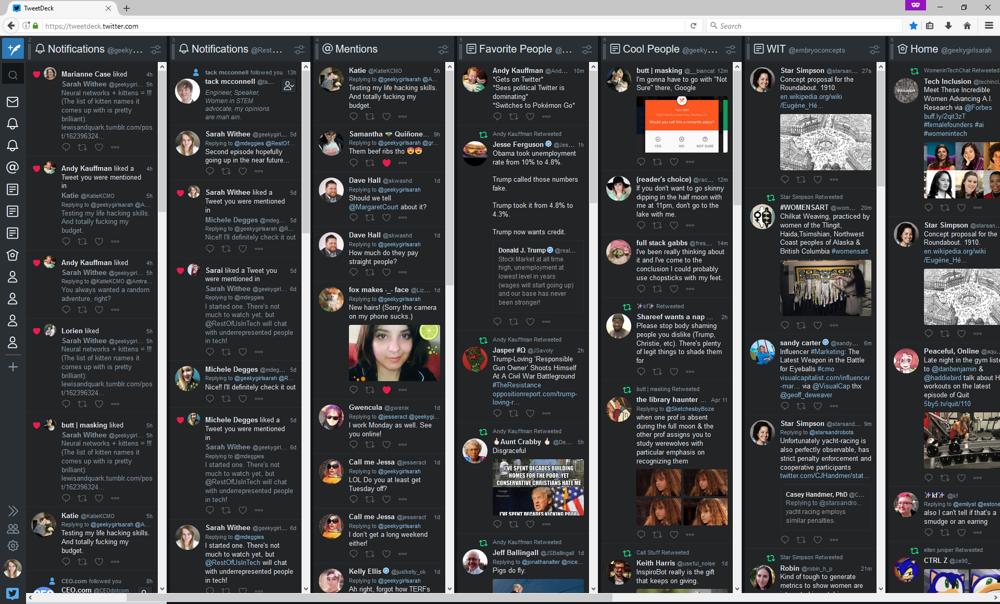
Task: Click the Mentions column header
Action: click(356, 49)
